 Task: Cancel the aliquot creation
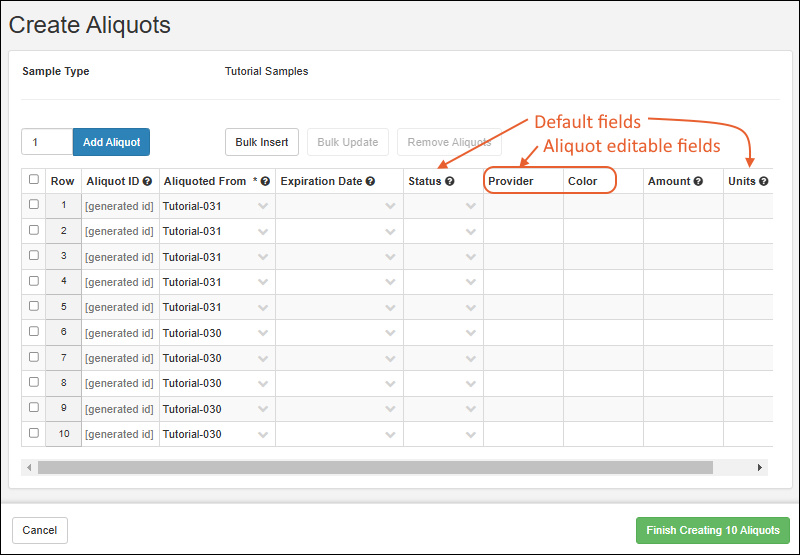click(40, 530)
